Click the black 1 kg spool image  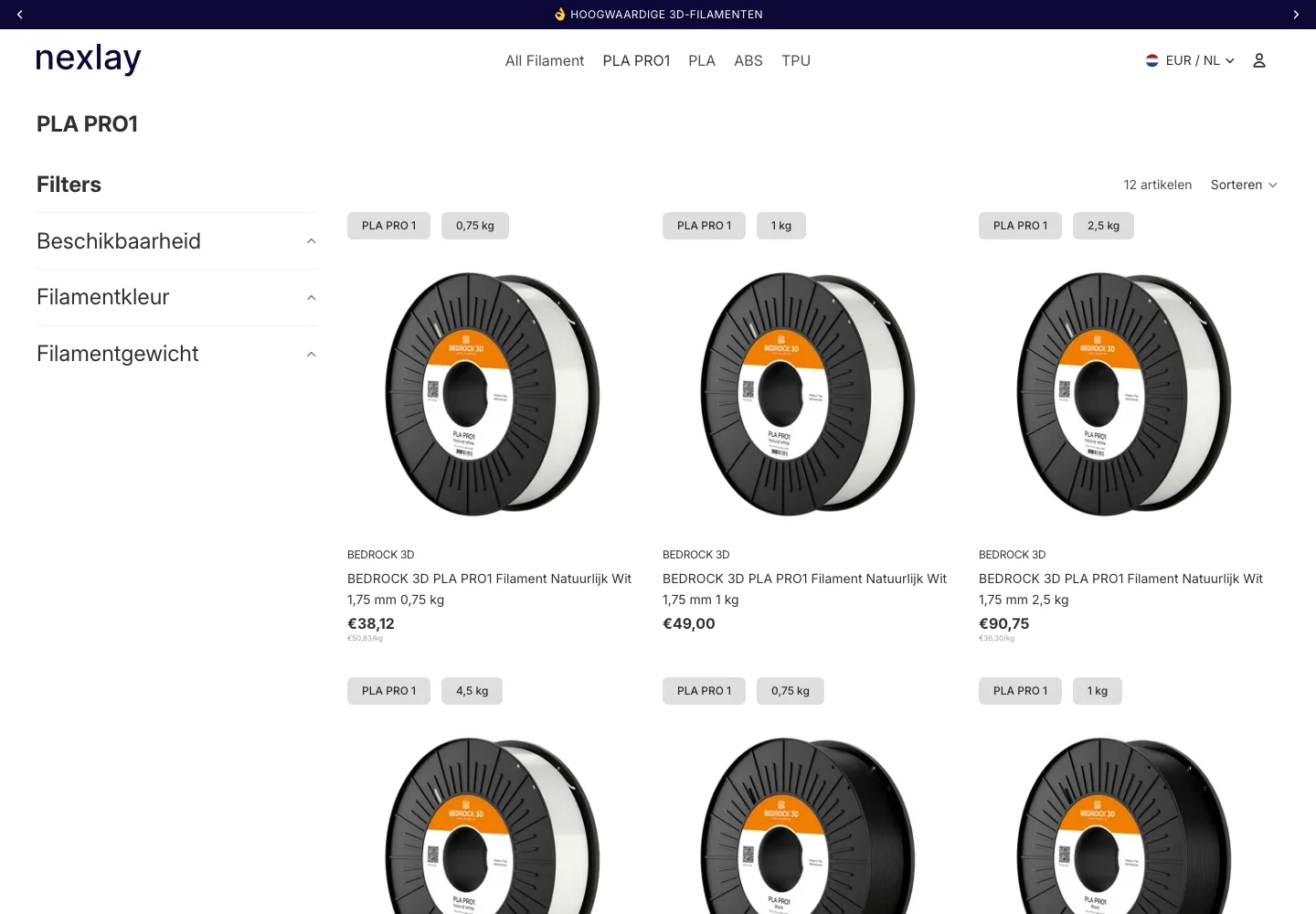pyautogui.click(x=1124, y=825)
